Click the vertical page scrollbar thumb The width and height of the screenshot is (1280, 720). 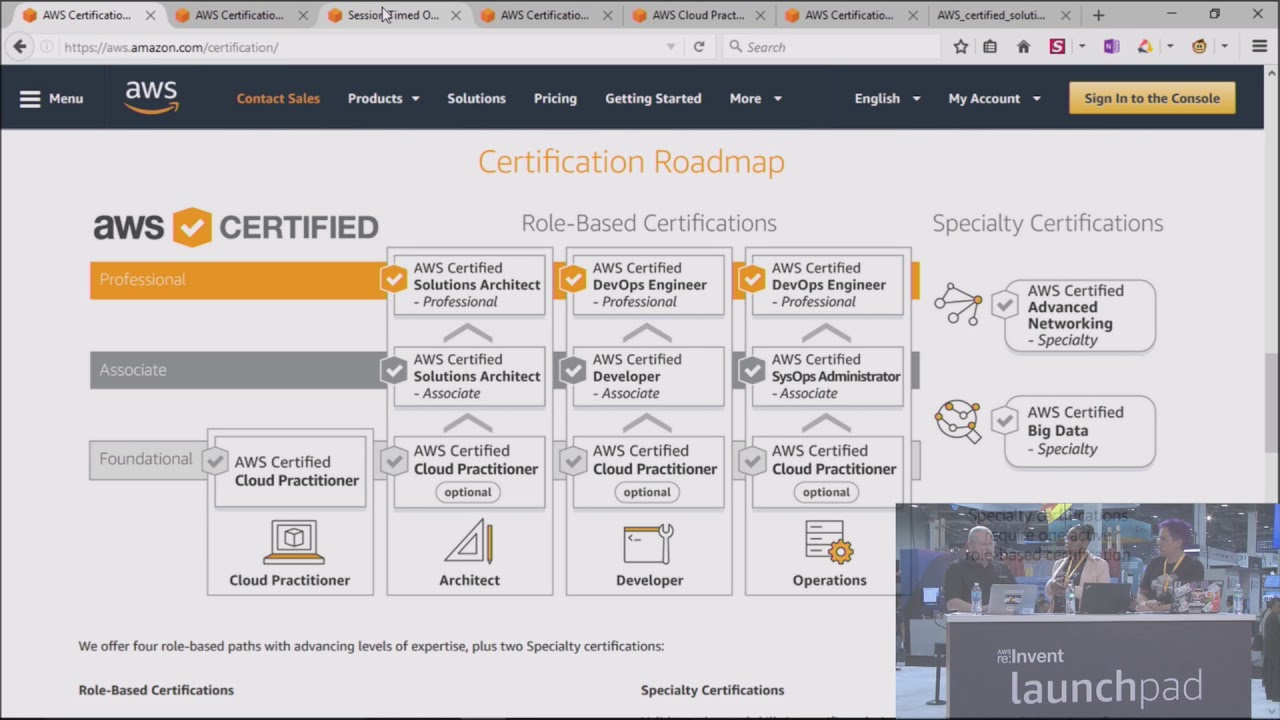[1272, 402]
